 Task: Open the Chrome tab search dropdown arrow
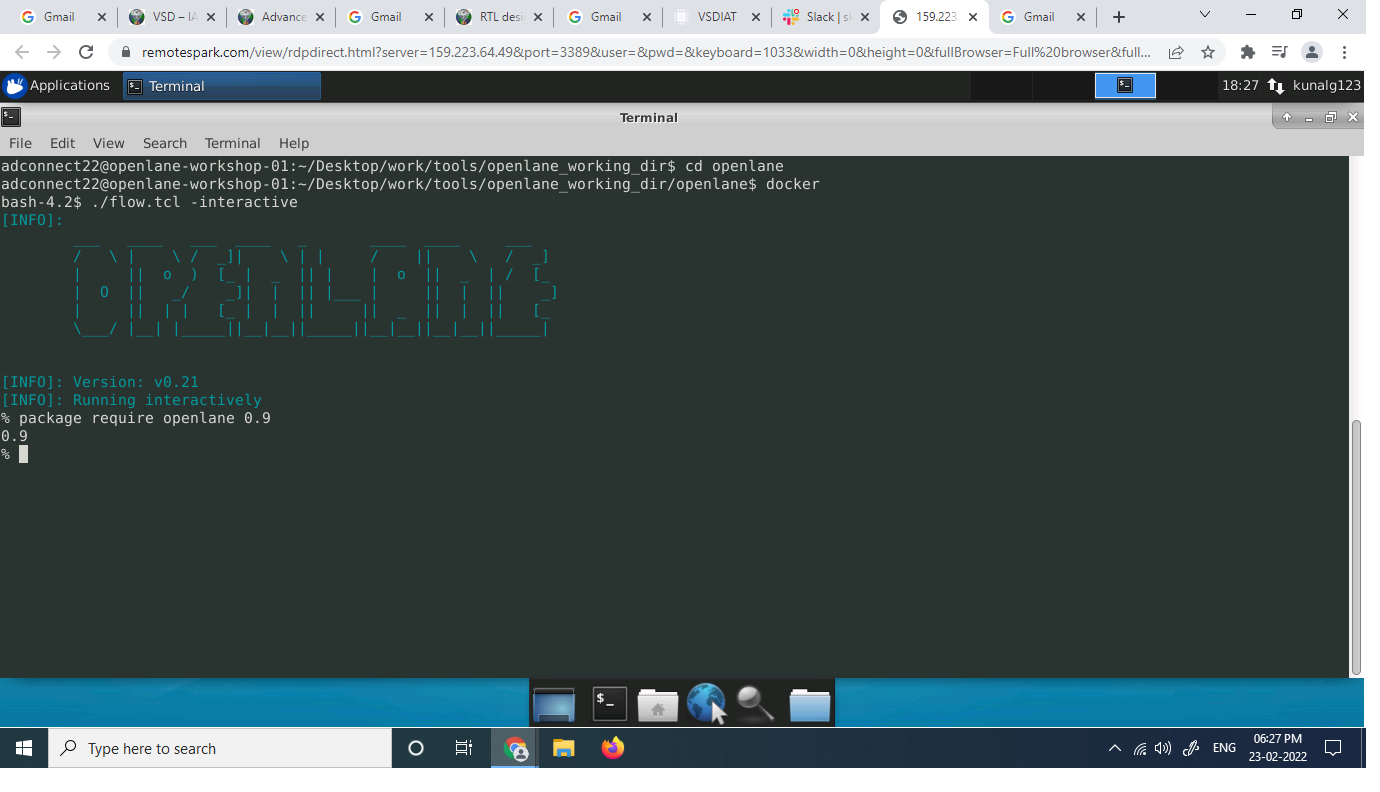1203,16
